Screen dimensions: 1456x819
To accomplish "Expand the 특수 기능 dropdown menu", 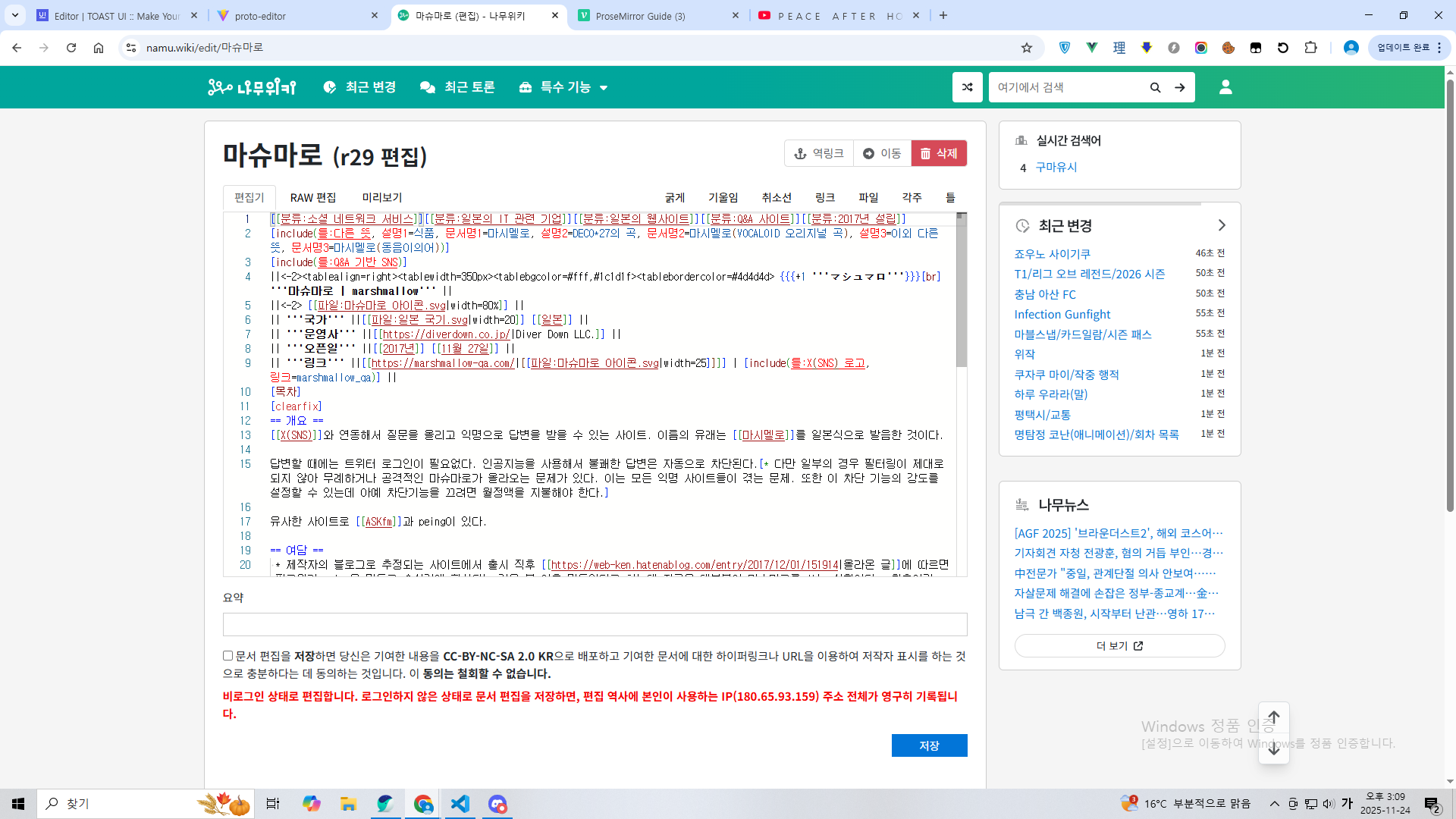I will click(563, 87).
